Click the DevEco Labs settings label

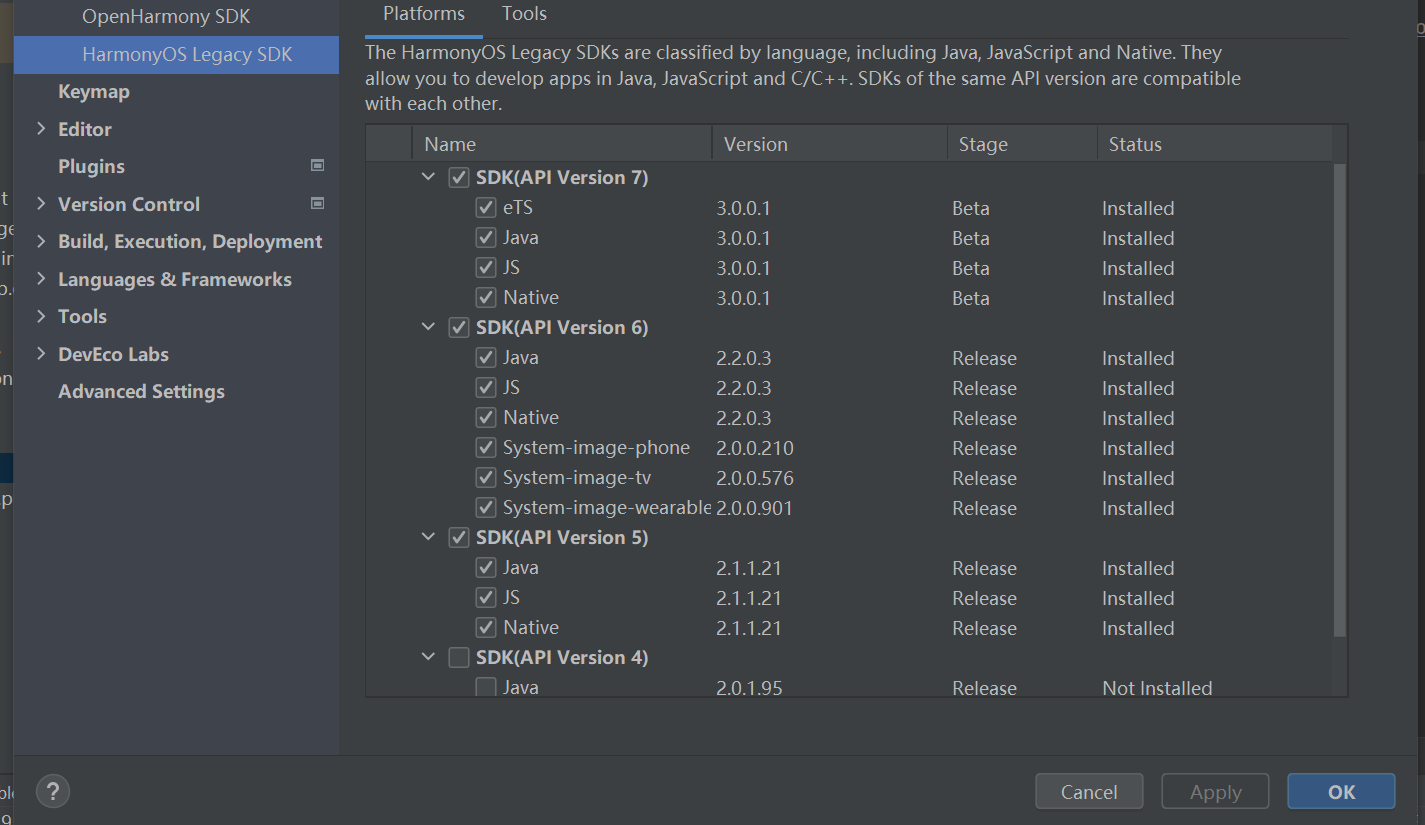tap(113, 354)
